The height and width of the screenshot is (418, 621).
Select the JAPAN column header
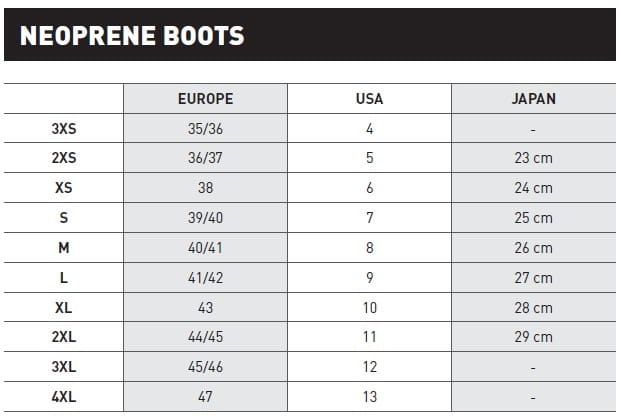pos(533,99)
